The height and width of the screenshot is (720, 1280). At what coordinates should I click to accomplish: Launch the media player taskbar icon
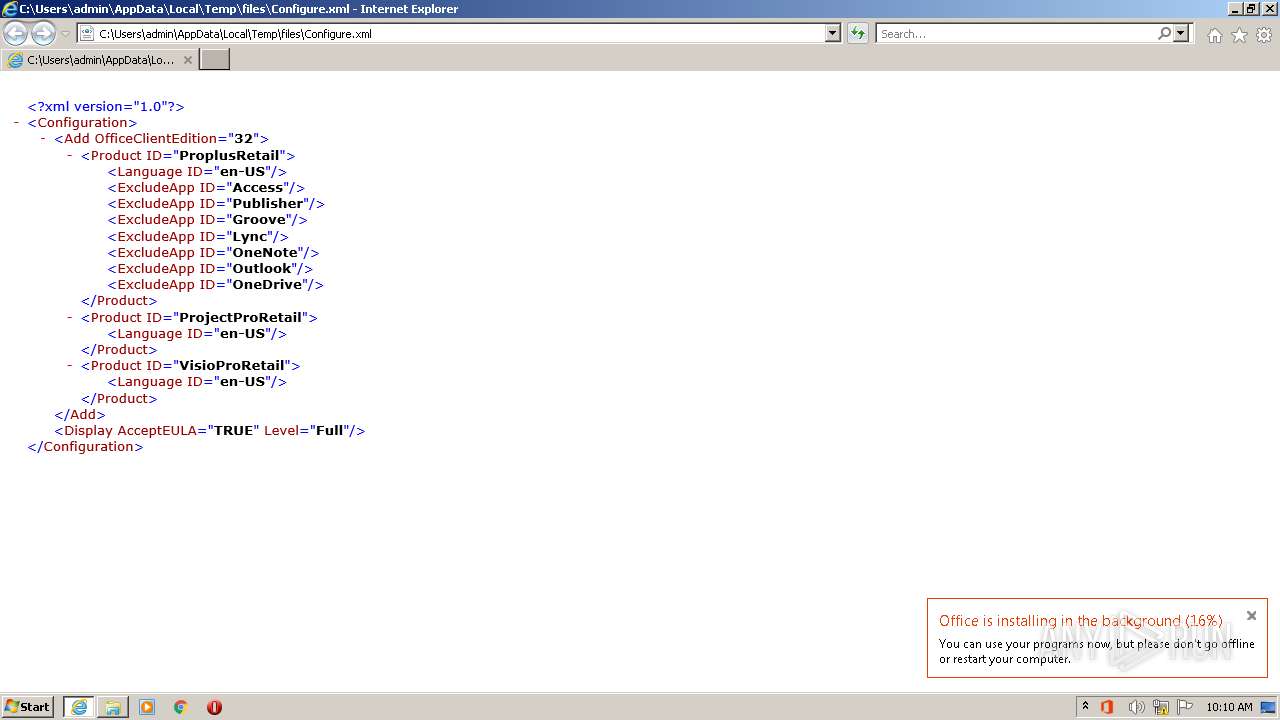pos(147,707)
